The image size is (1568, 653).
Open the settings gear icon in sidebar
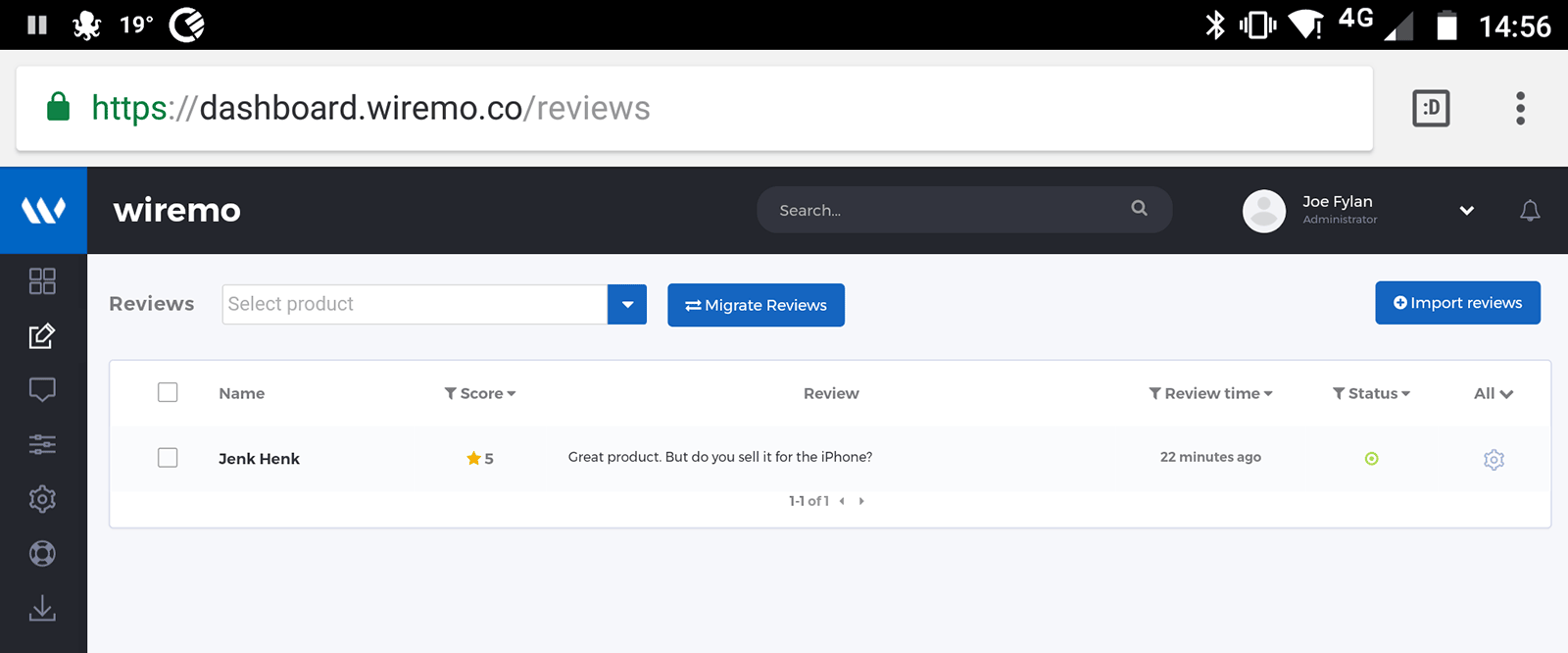click(42, 499)
